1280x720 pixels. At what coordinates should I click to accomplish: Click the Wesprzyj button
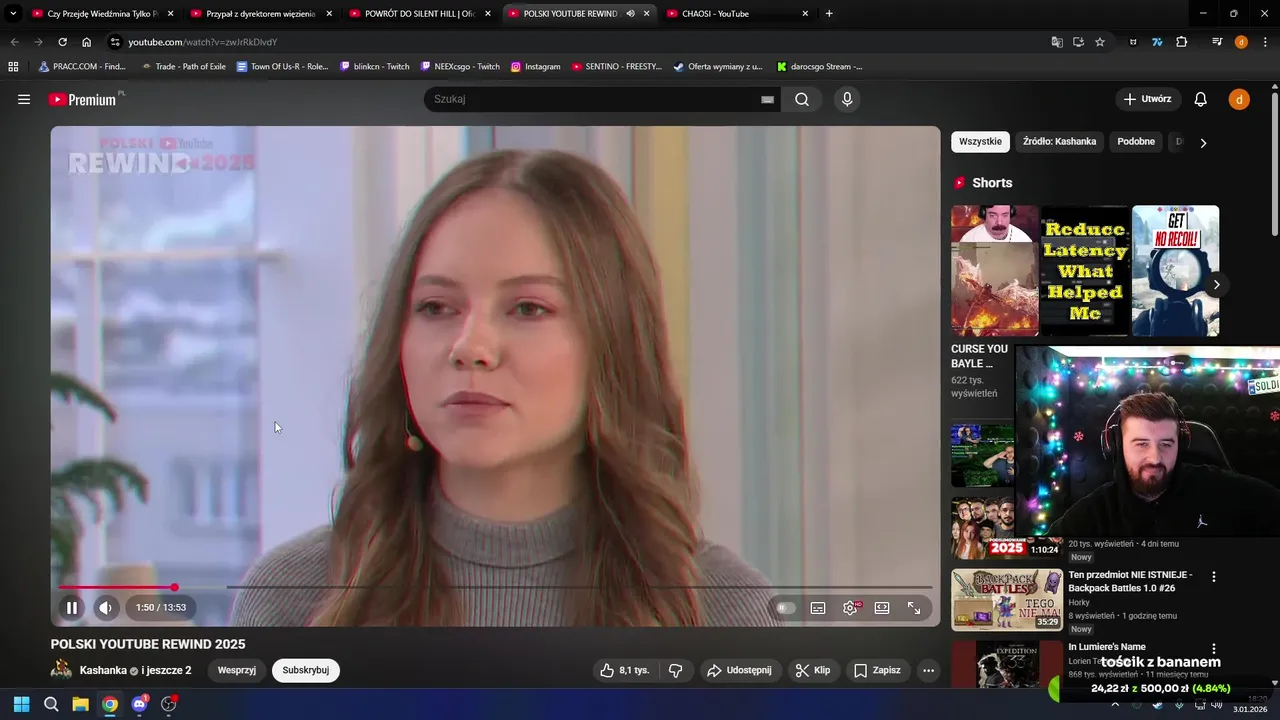237,670
